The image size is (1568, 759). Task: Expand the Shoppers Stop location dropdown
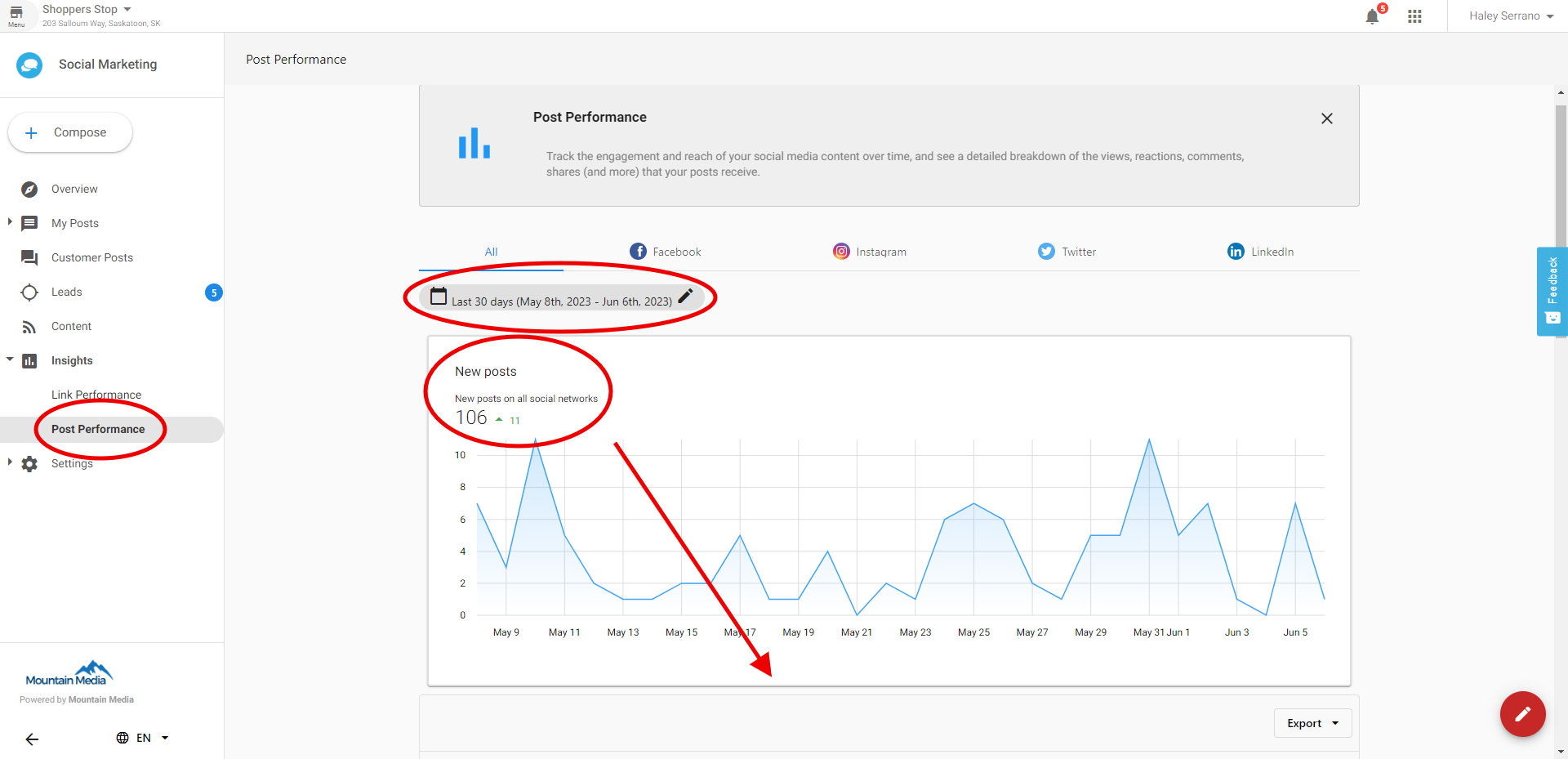click(x=127, y=9)
